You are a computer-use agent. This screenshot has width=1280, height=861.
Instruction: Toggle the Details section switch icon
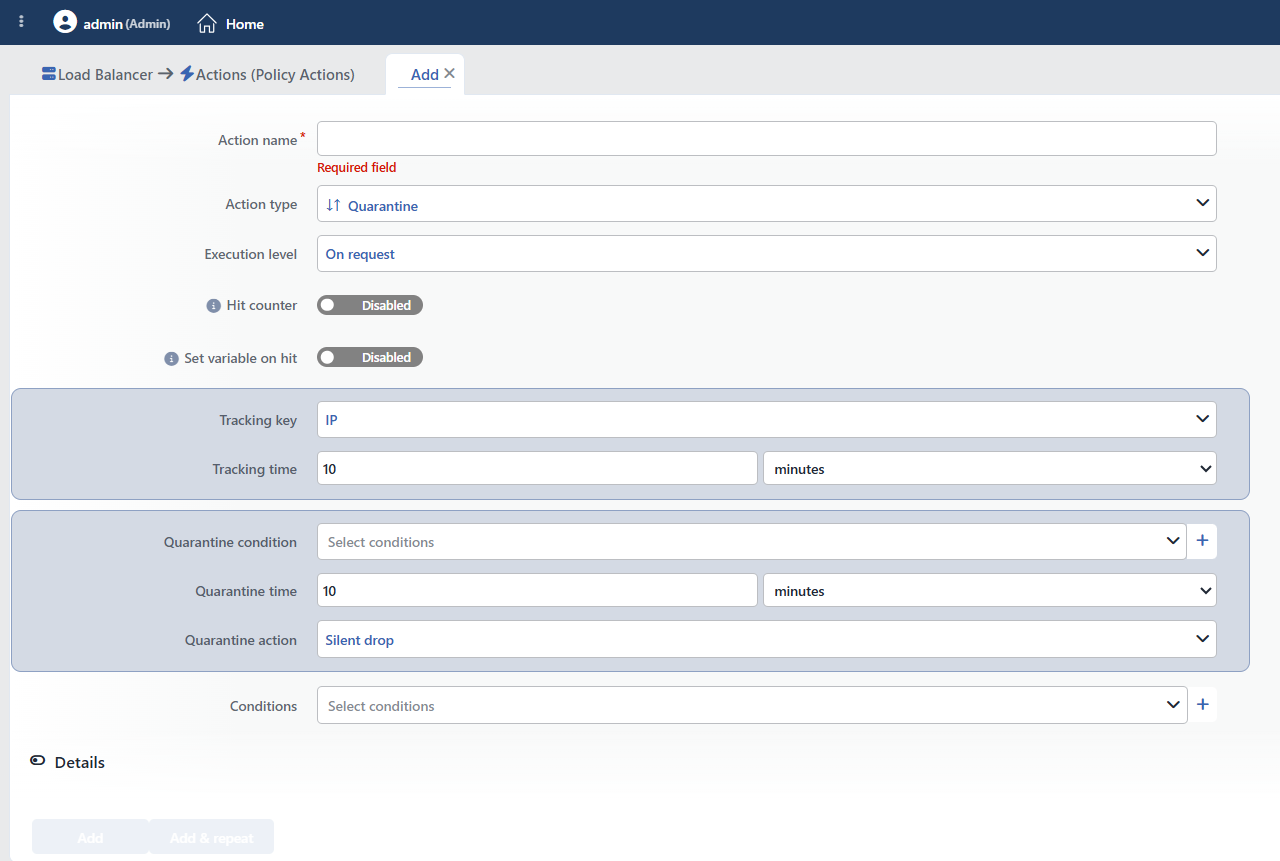[x=38, y=761]
